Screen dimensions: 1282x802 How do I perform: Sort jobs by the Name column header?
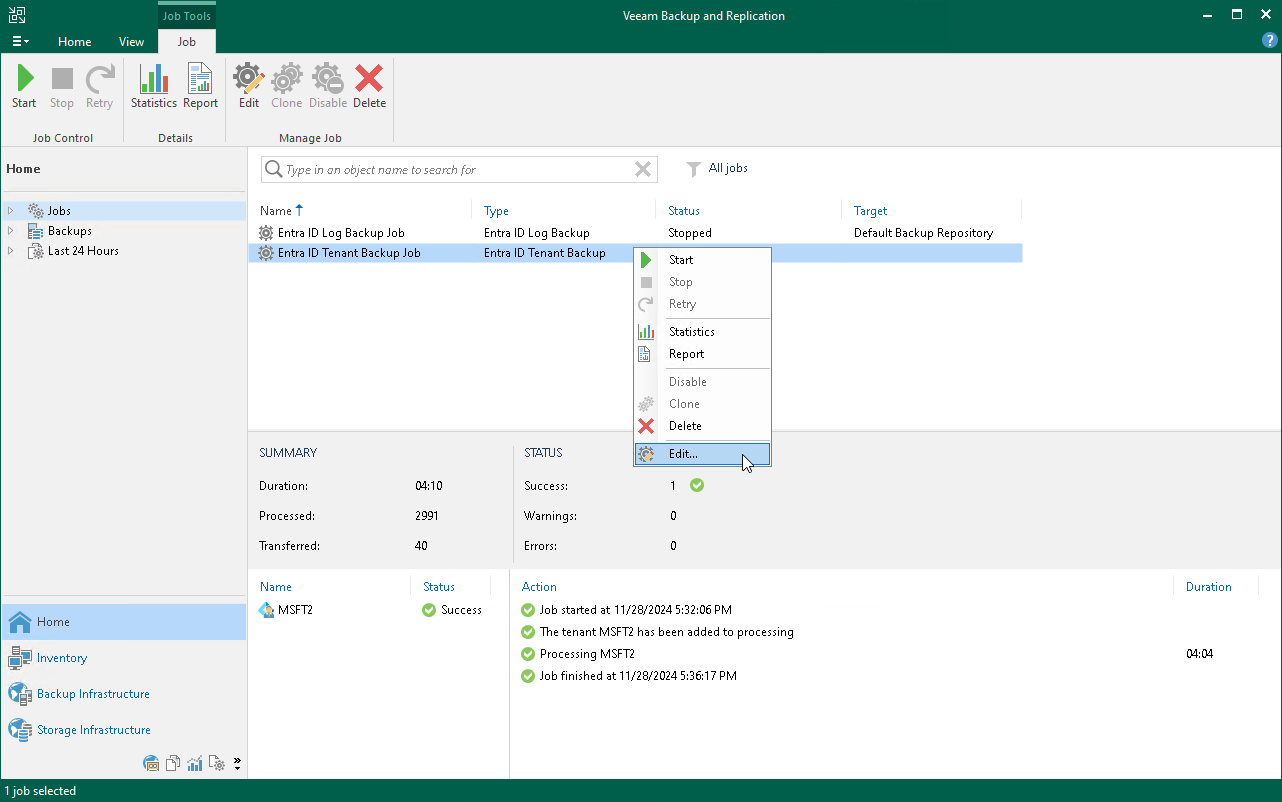(281, 211)
